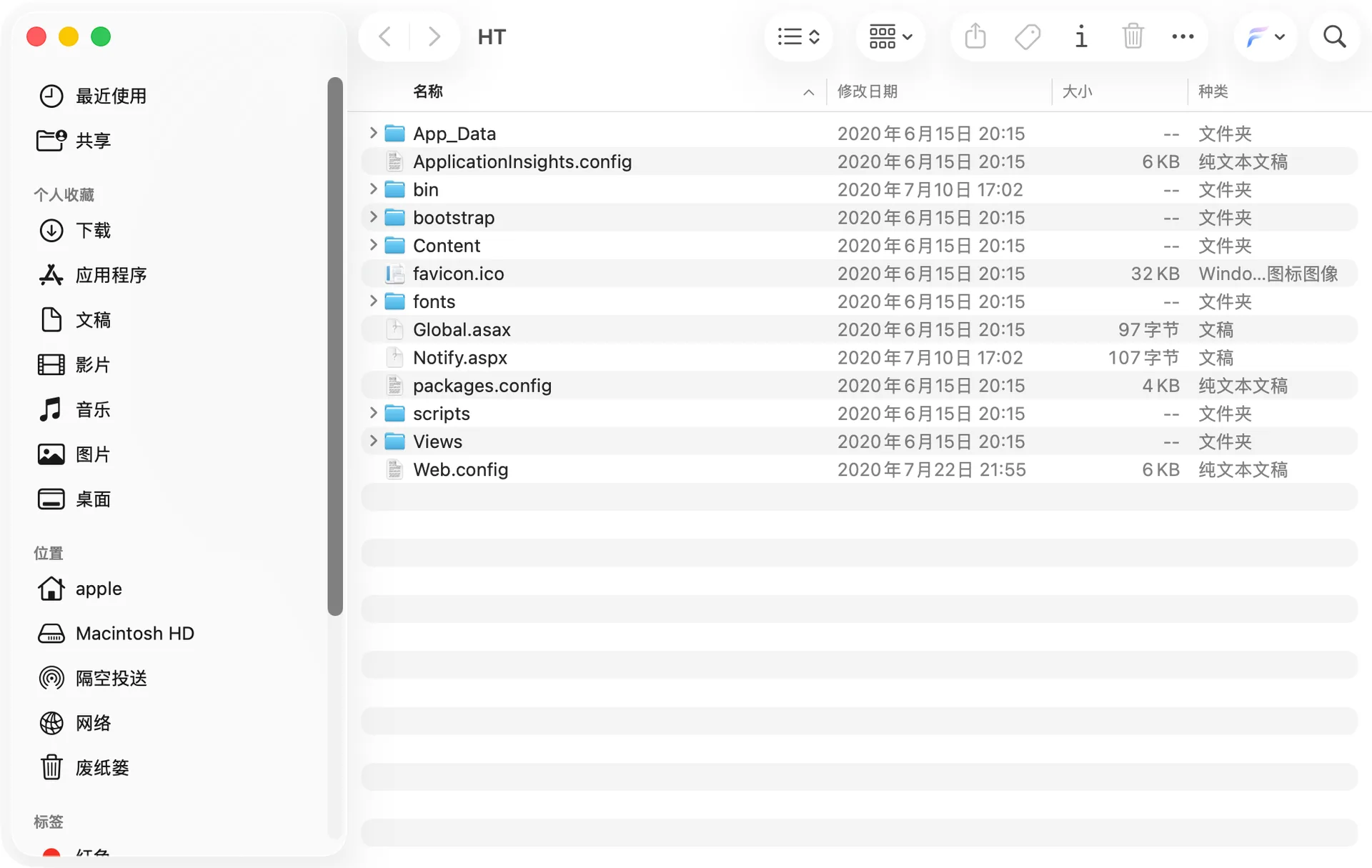1372x868 pixels.
Task: Go back with the left arrow
Action: [384, 36]
